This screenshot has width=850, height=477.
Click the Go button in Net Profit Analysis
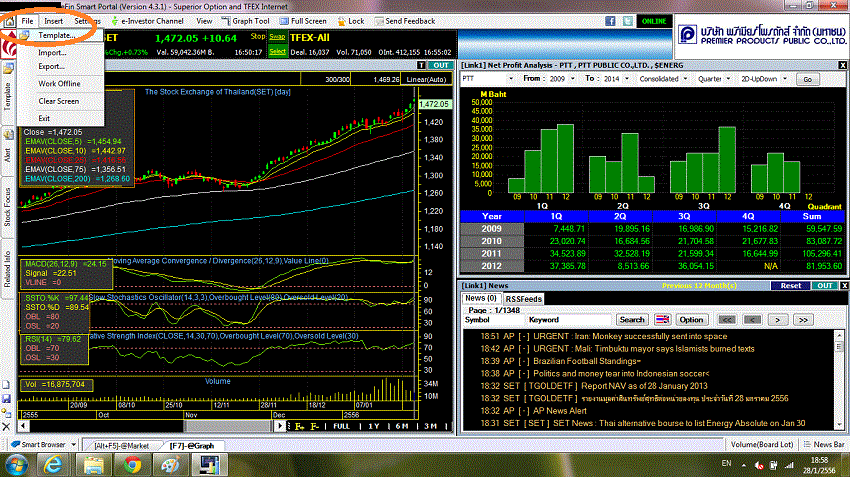807,79
